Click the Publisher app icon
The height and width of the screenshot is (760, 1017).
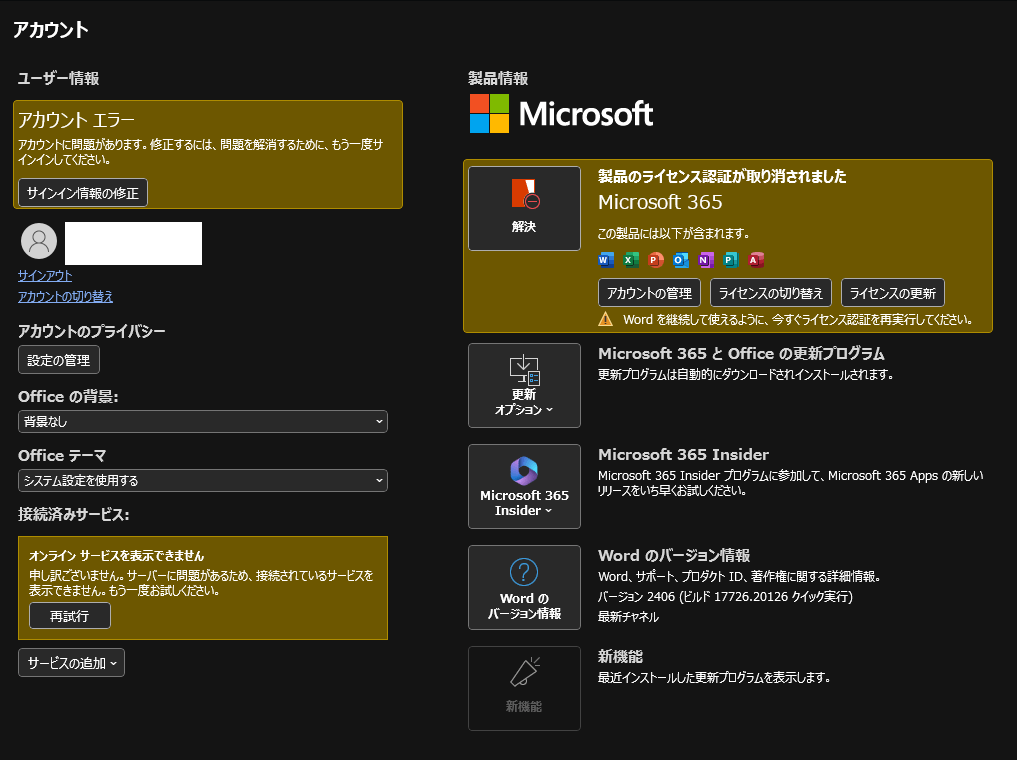[x=731, y=260]
